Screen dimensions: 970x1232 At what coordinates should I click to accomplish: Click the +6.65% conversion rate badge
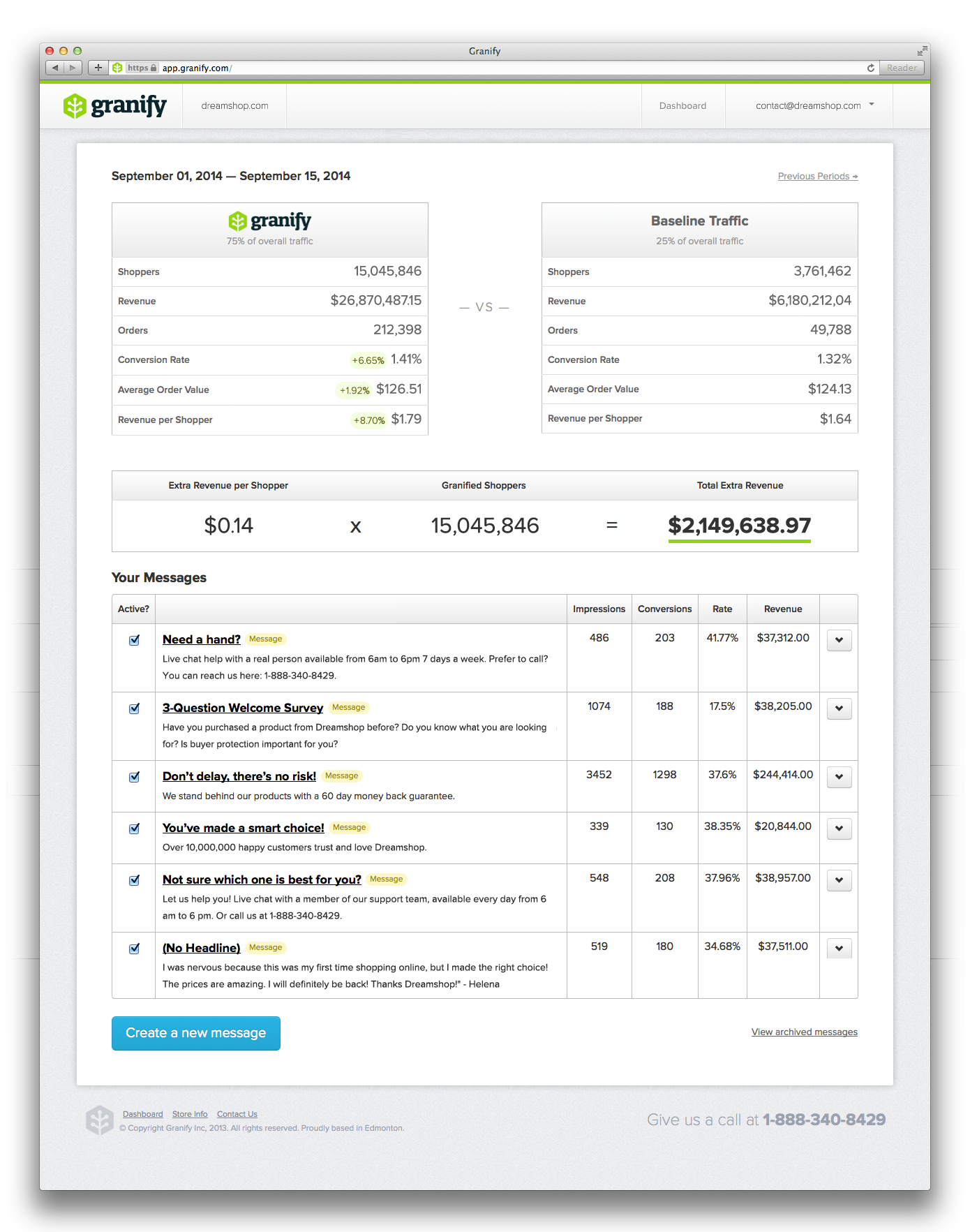point(368,361)
